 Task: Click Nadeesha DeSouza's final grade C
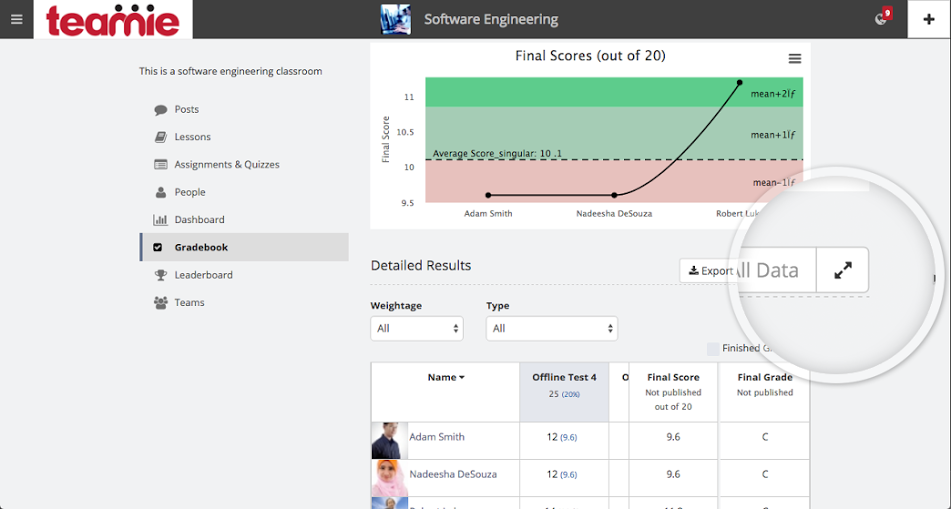[x=765, y=474]
